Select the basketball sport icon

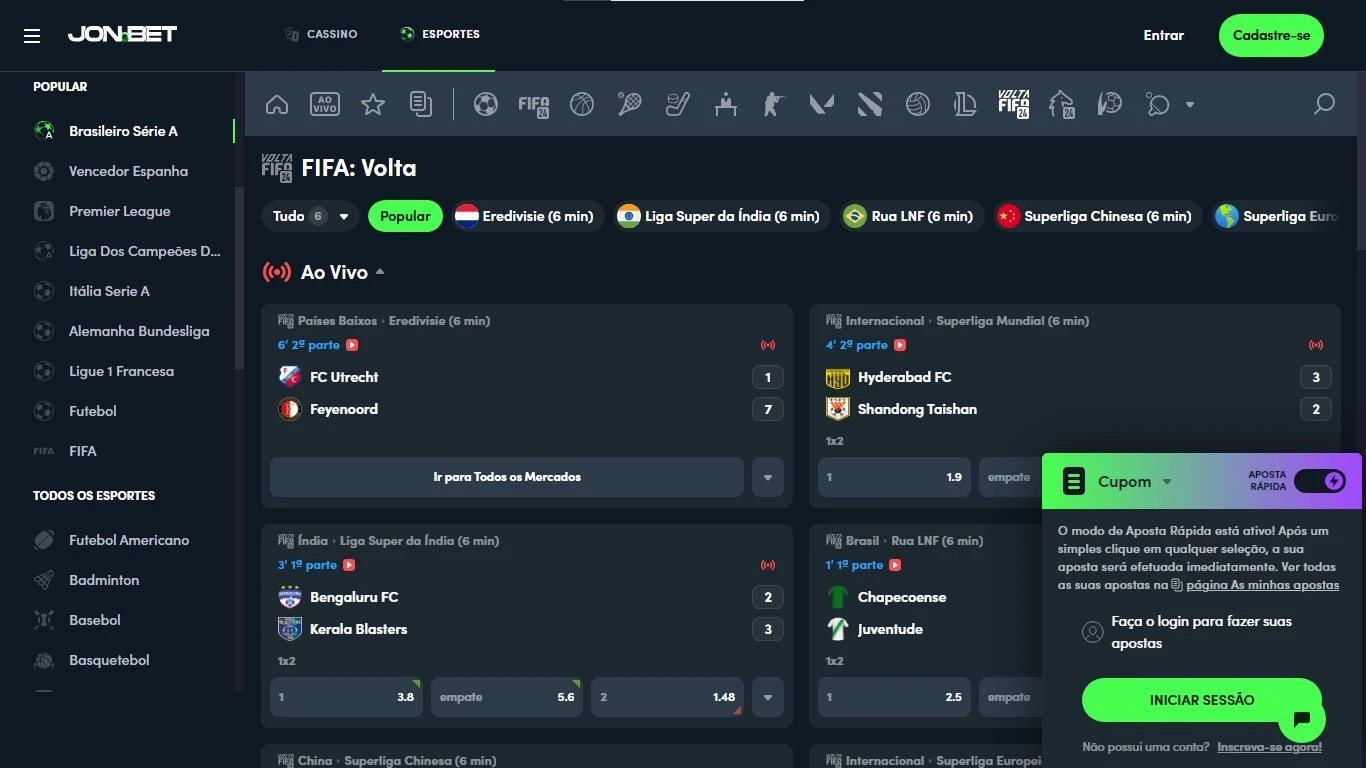[x=582, y=104]
